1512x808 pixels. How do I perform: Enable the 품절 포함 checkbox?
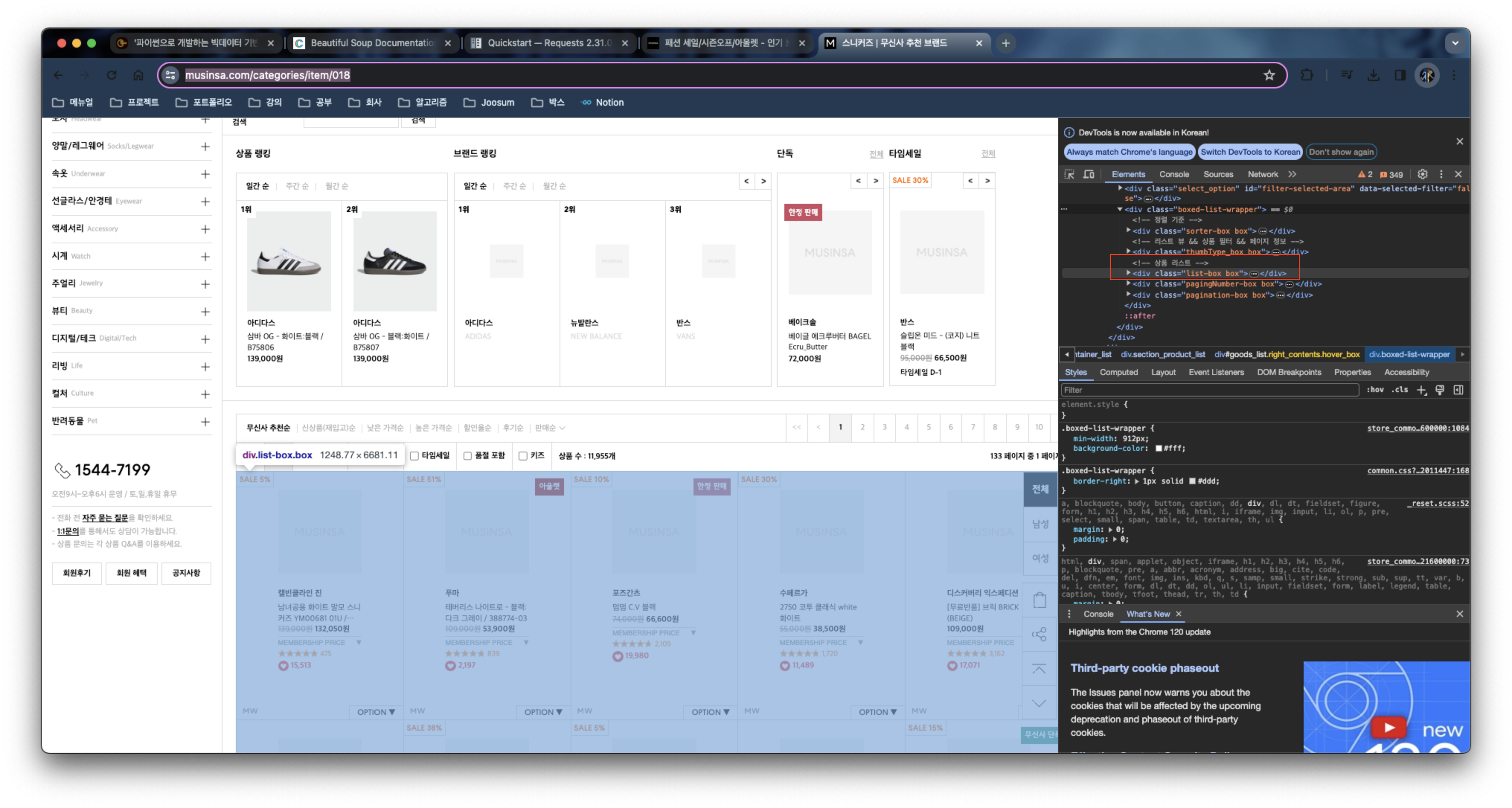pos(468,456)
